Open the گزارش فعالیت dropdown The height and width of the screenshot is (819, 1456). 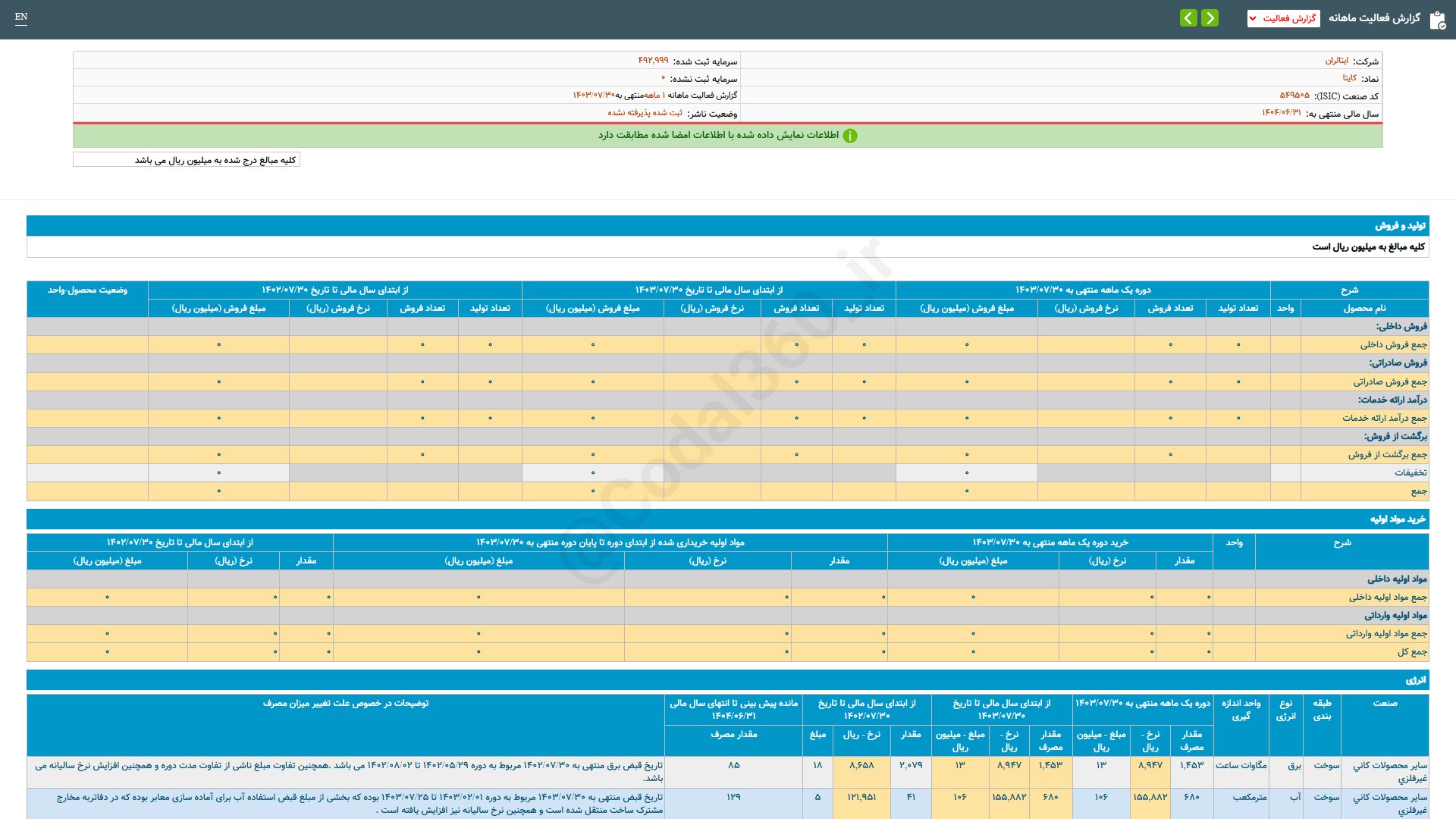click(1283, 18)
